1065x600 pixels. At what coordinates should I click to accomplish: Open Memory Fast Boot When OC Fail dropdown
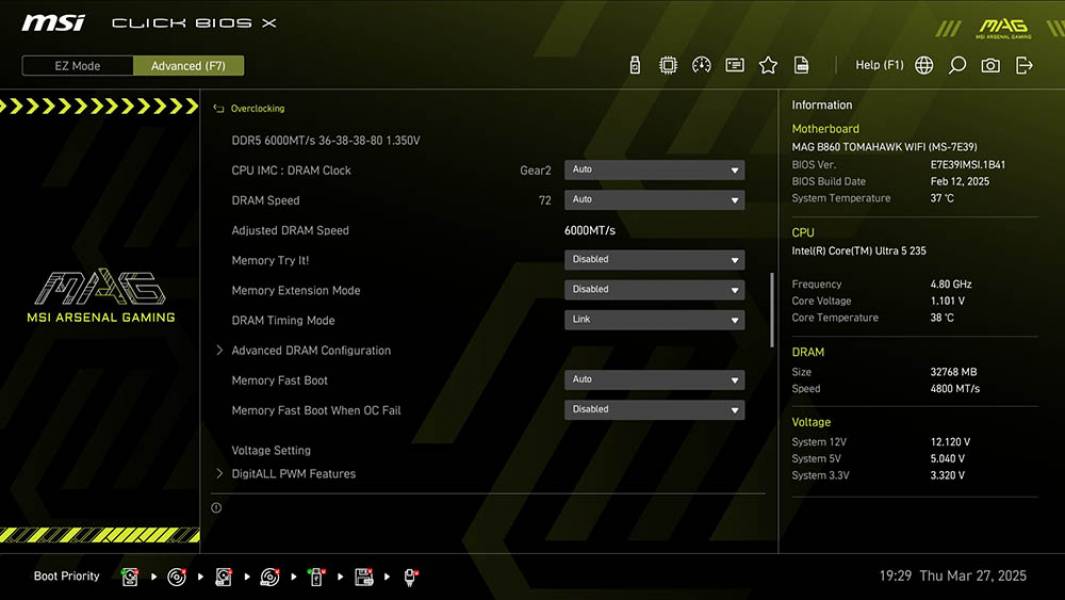pos(654,410)
